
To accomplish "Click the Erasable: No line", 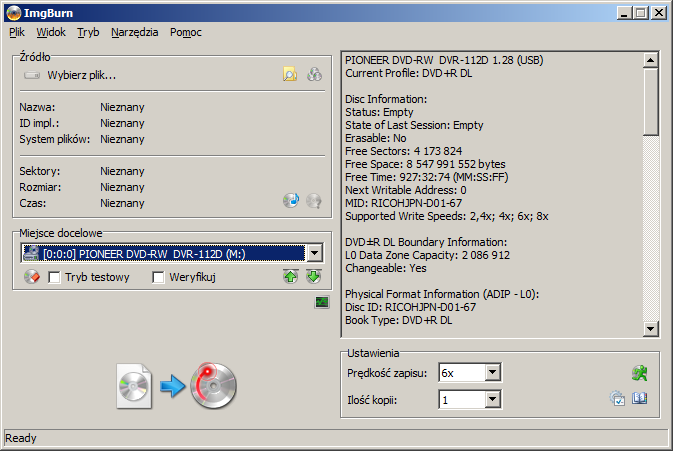I will click(x=376, y=138).
